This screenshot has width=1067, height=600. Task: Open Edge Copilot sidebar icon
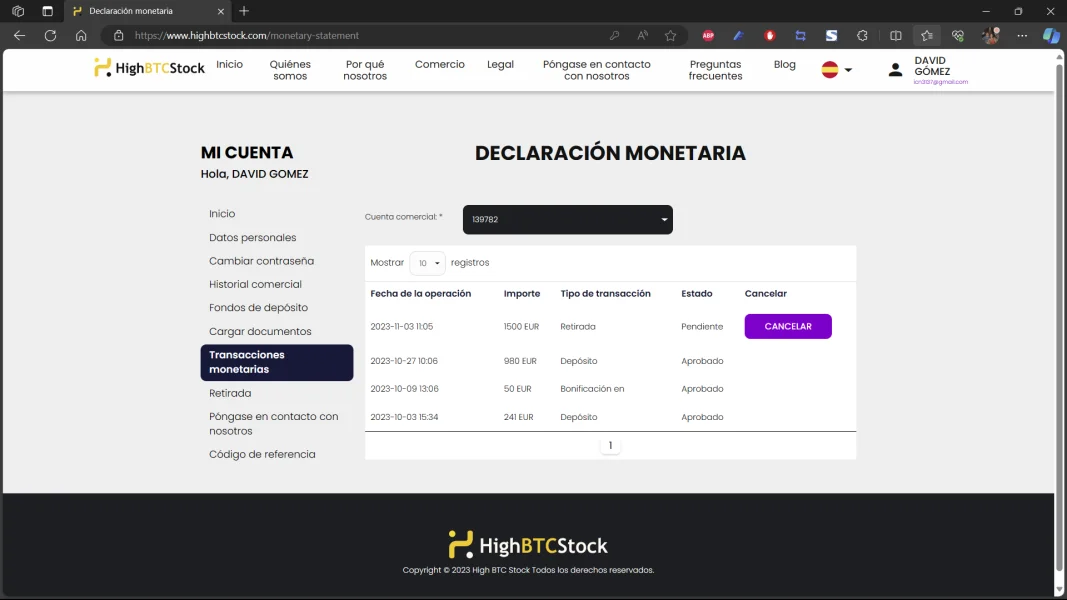pyautogui.click(x=1050, y=35)
